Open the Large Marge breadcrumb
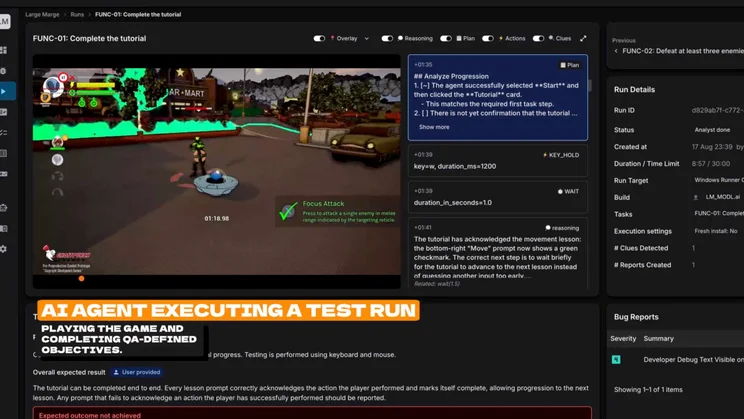 click(x=42, y=15)
